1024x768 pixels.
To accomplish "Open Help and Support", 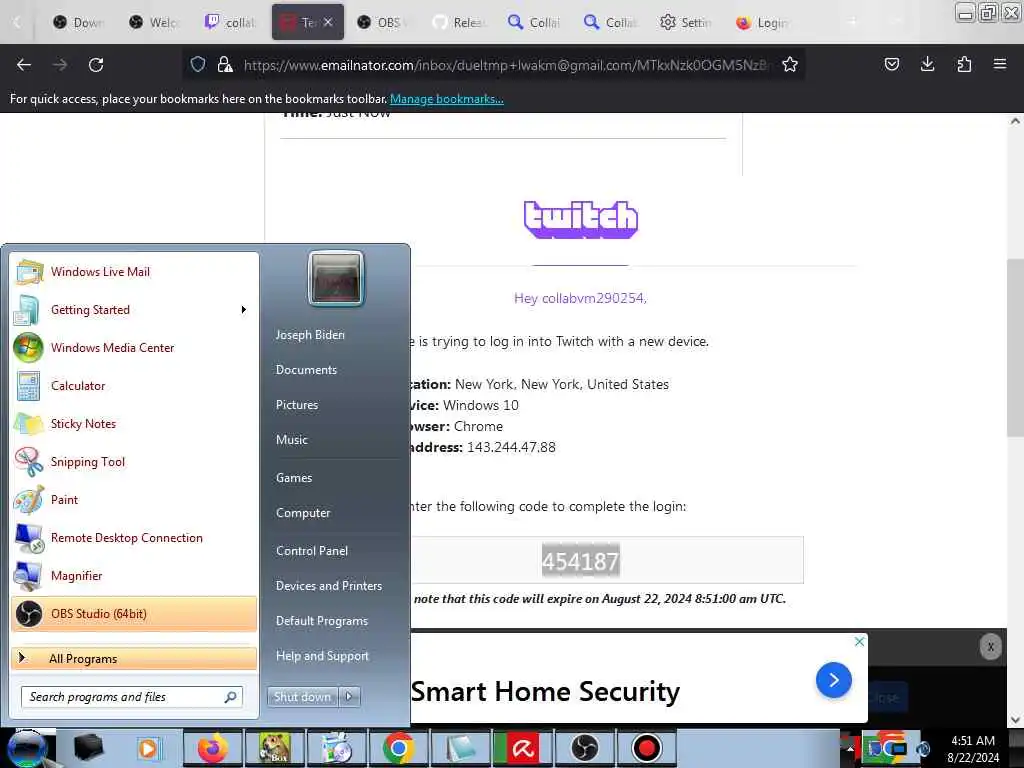I will (322, 656).
